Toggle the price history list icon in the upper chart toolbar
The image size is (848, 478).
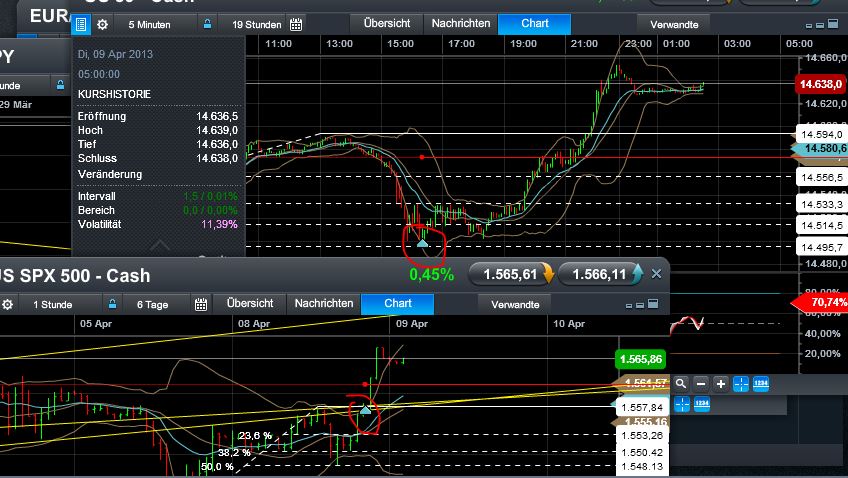coord(81,24)
